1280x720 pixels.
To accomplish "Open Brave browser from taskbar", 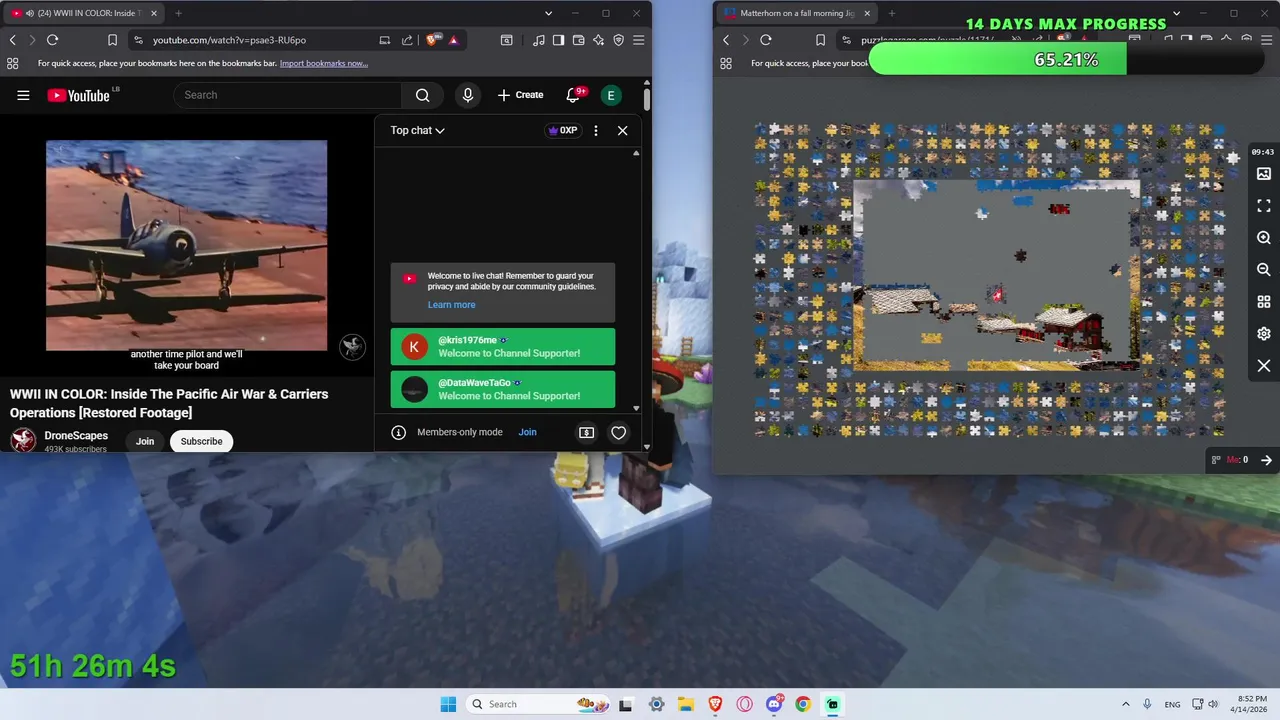I will pos(715,704).
